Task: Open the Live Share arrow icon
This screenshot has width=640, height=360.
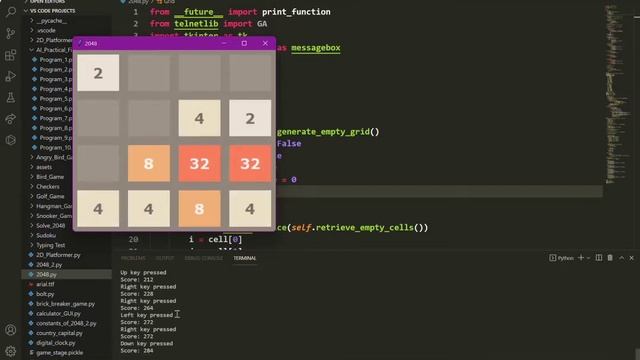Action: 11,119
